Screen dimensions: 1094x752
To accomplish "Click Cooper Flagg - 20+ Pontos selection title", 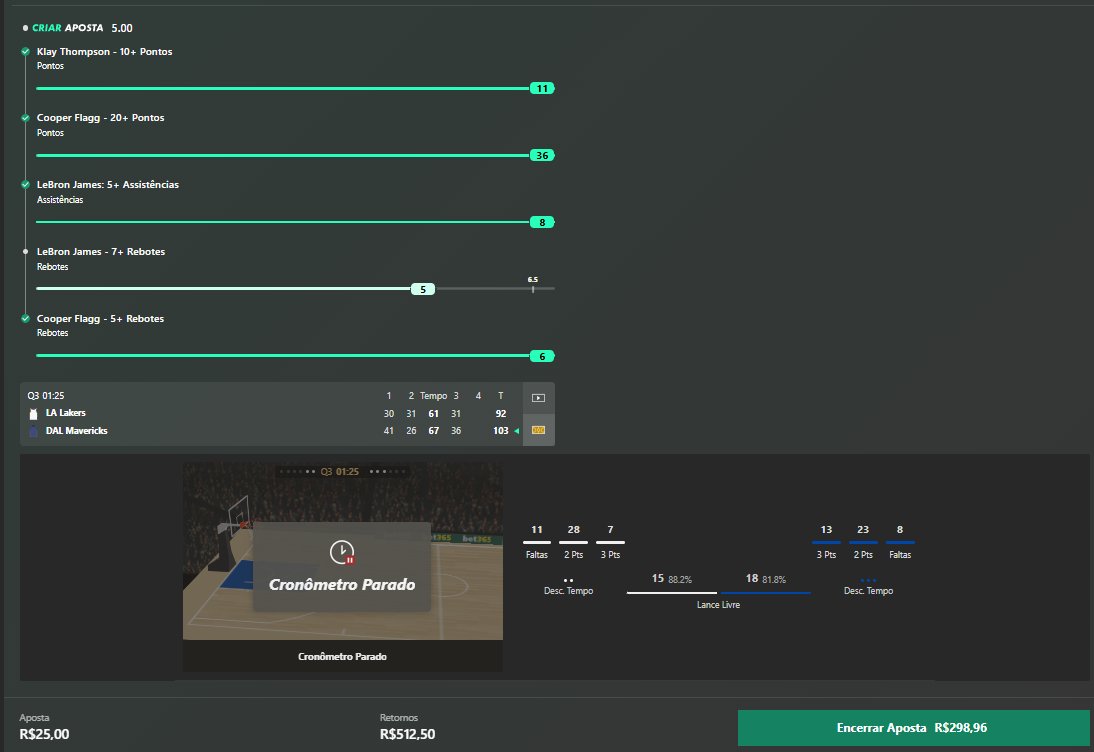I will 100,118.
